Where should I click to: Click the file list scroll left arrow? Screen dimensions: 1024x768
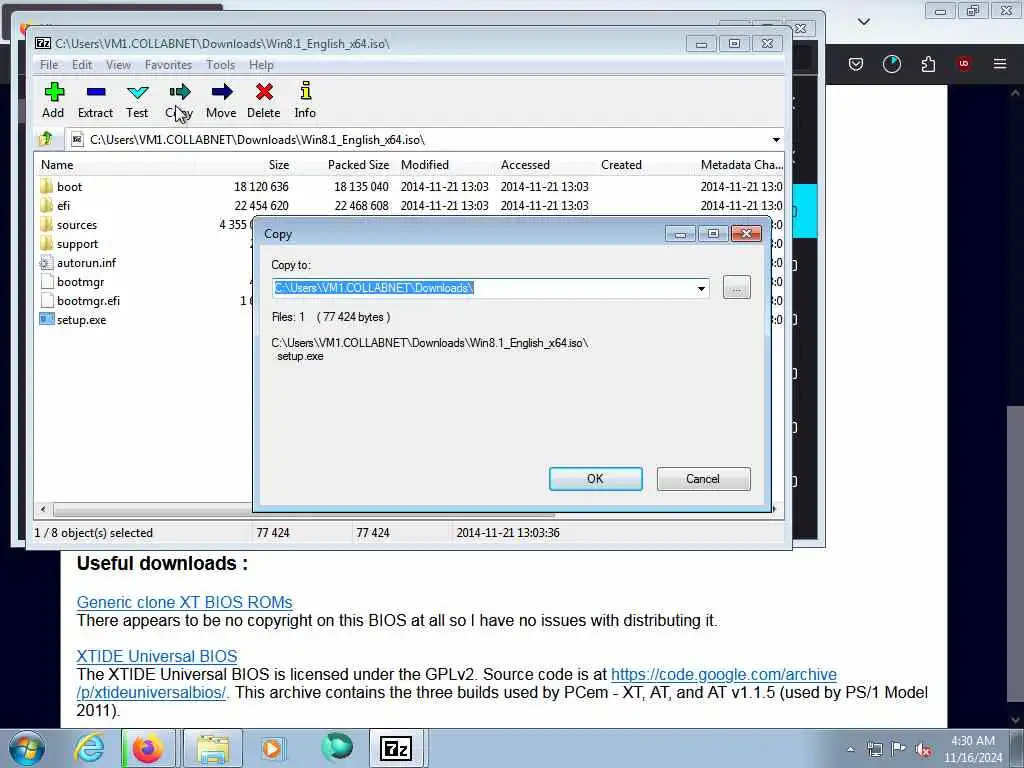pos(43,509)
